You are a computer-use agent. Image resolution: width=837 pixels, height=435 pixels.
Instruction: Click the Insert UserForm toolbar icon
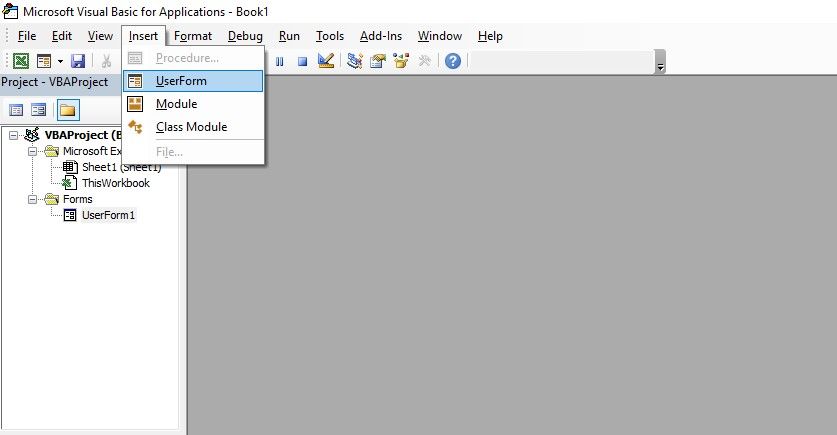[x=44, y=61]
